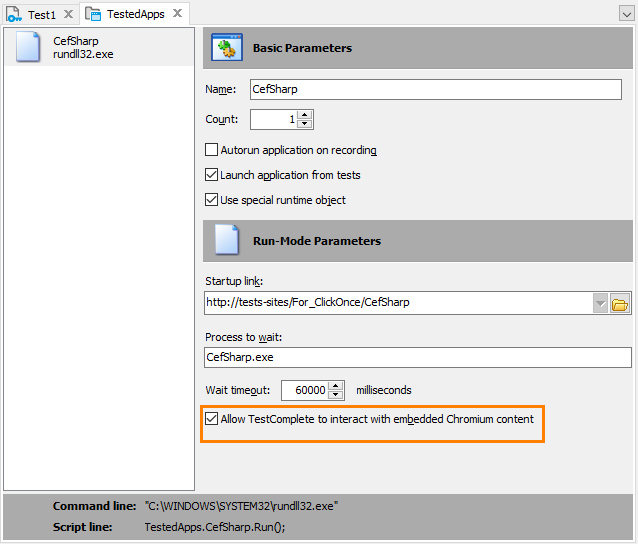Switch to the Test1 tab

coord(41,15)
